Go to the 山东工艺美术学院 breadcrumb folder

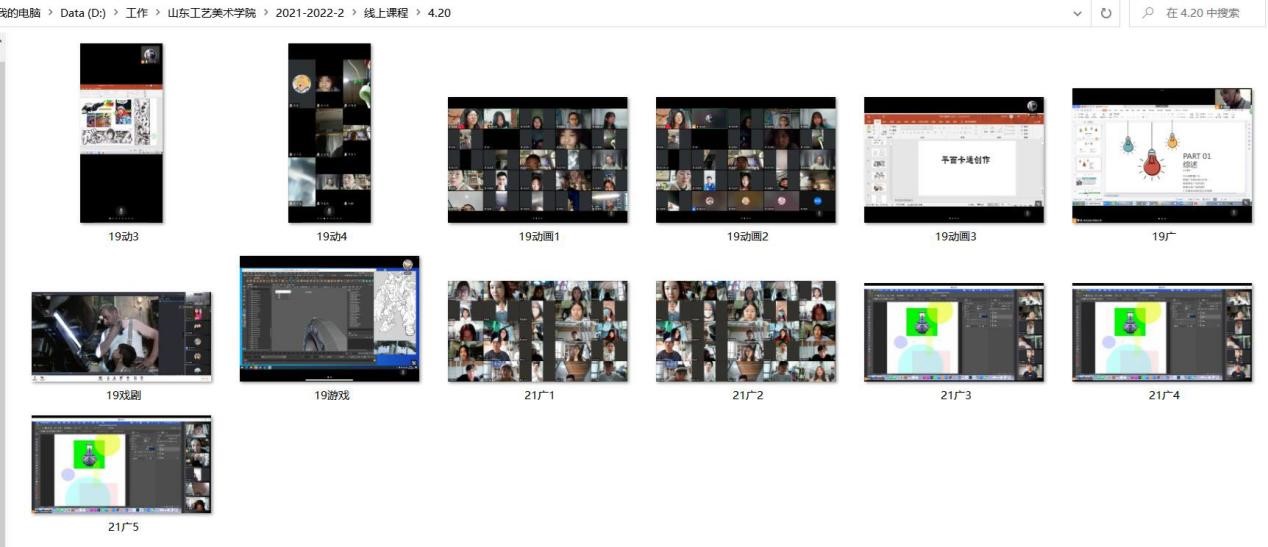click(x=211, y=13)
